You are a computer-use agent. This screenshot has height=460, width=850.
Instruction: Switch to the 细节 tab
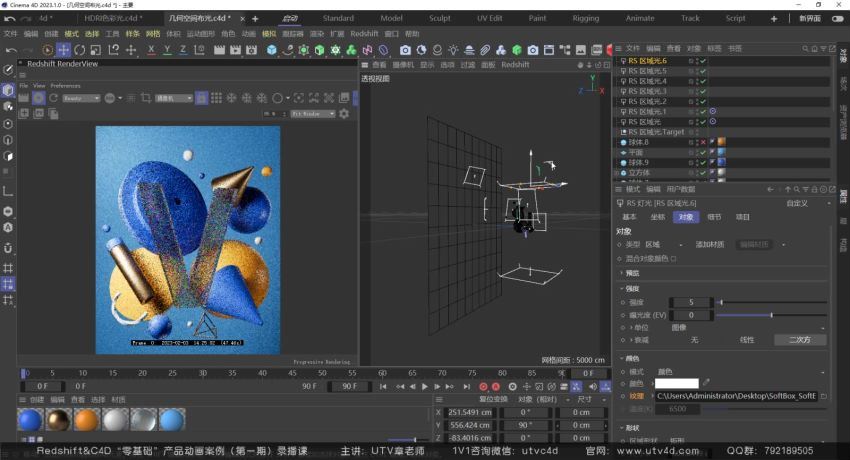tap(714, 216)
